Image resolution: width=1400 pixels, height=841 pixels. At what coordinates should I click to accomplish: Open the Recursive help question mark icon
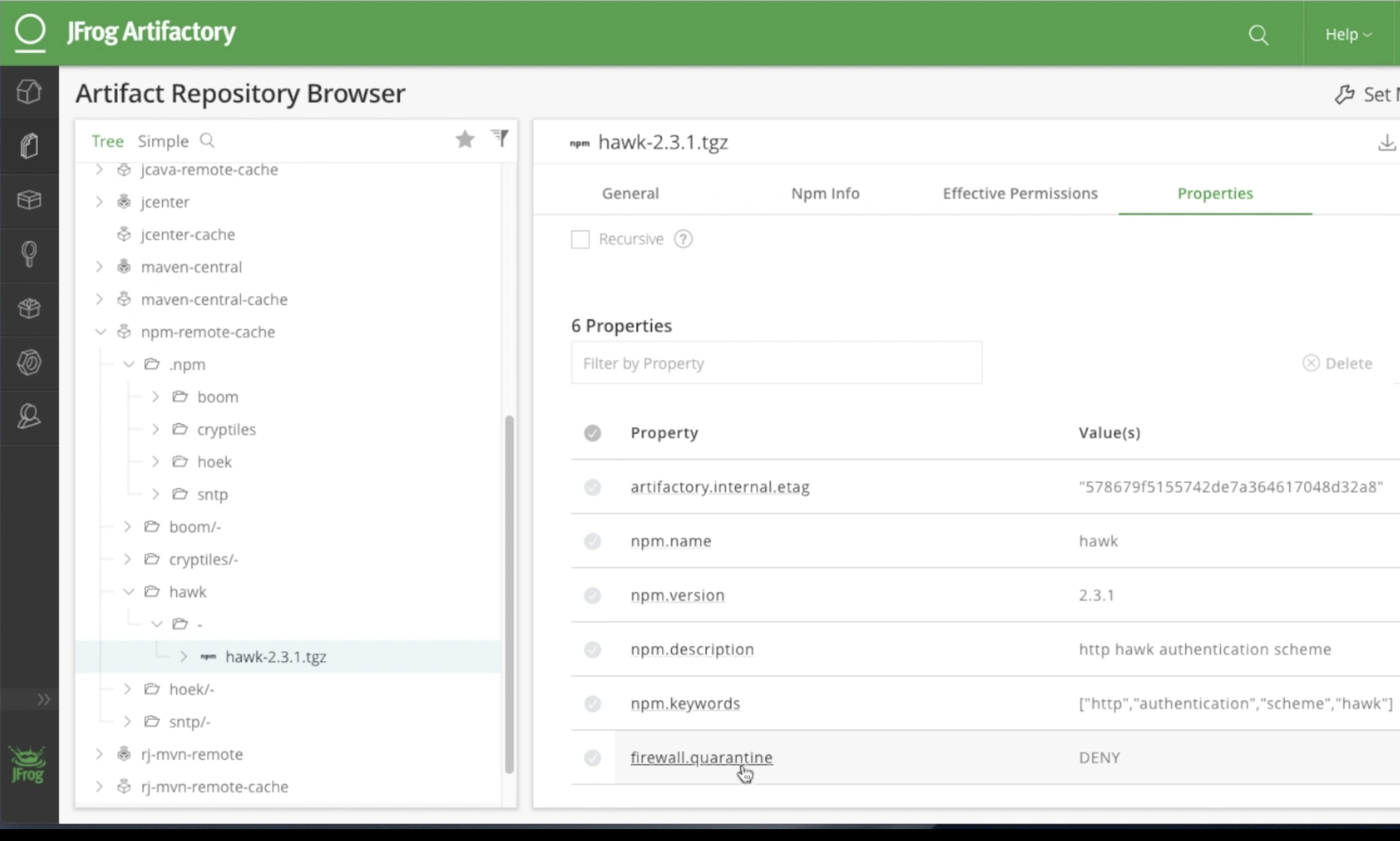(683, 239)
